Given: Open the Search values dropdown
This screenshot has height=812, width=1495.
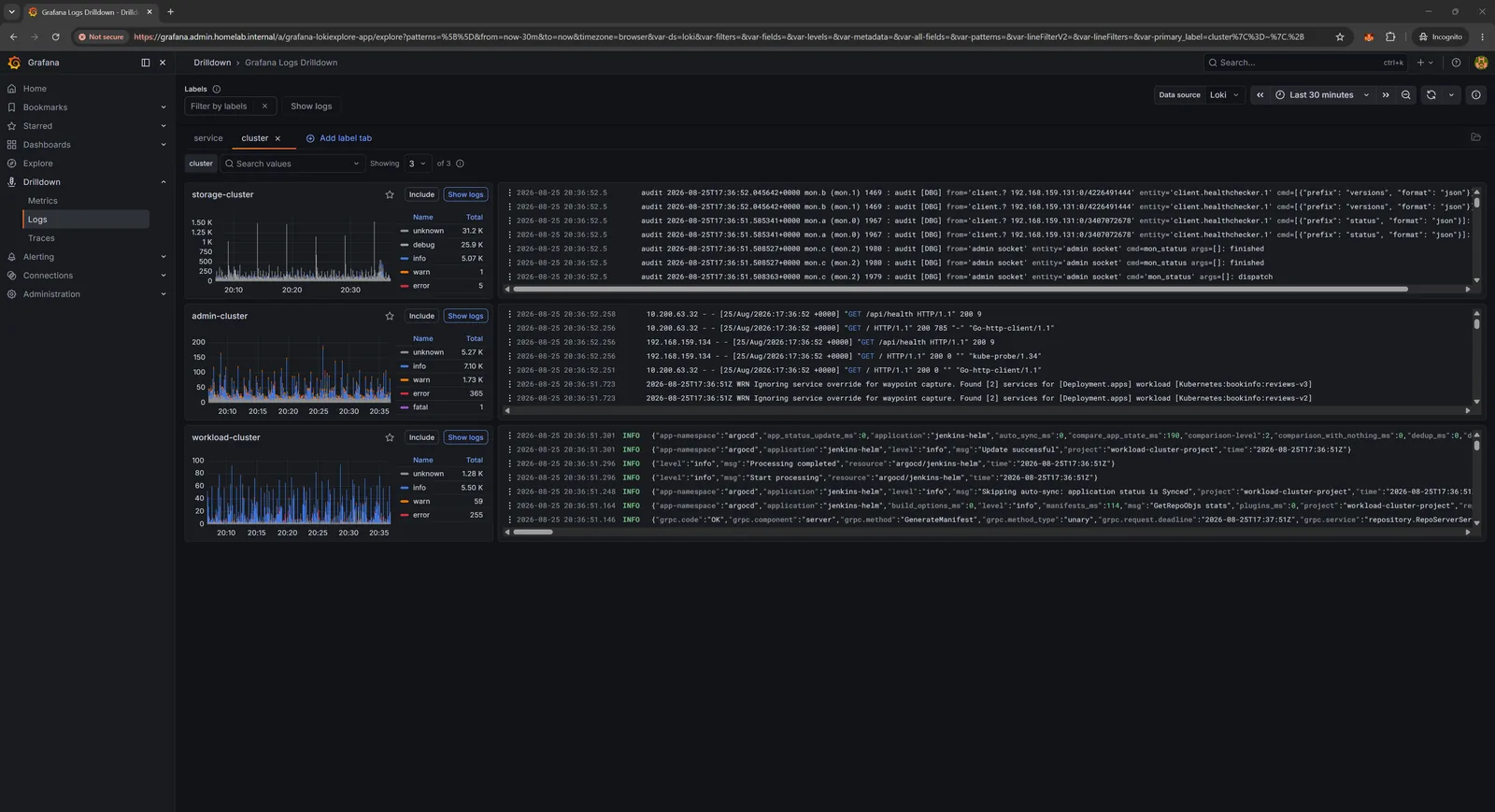Looking at the screenshot, I should click(x=292, y=164).
